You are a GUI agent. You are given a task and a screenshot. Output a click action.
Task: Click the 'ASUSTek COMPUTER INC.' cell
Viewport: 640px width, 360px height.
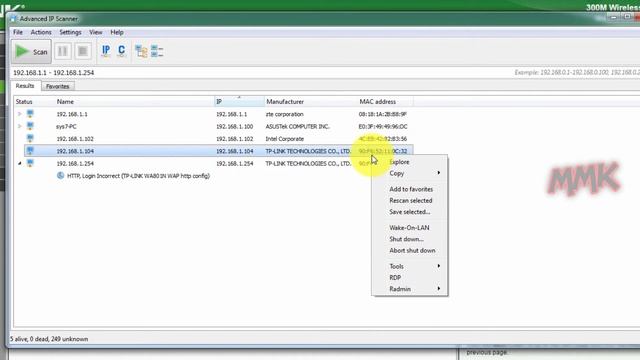coord(298,127)
